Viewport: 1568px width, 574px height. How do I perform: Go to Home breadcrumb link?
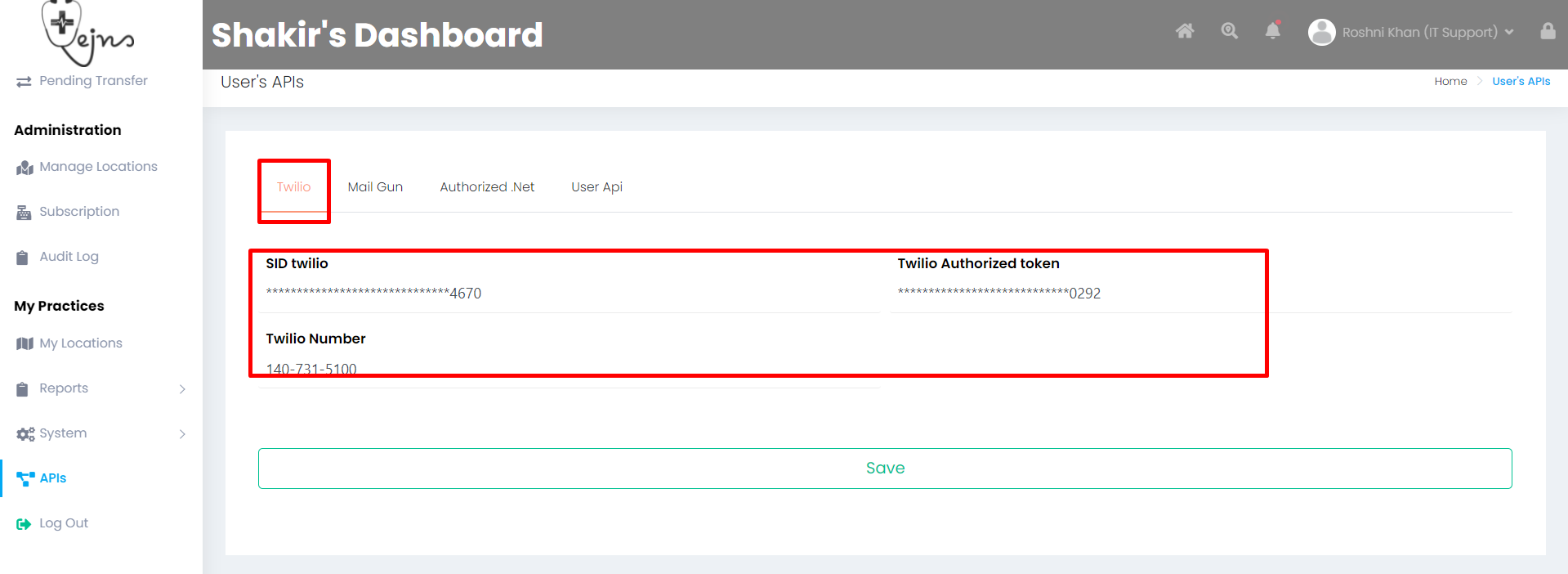[1450, 82]
